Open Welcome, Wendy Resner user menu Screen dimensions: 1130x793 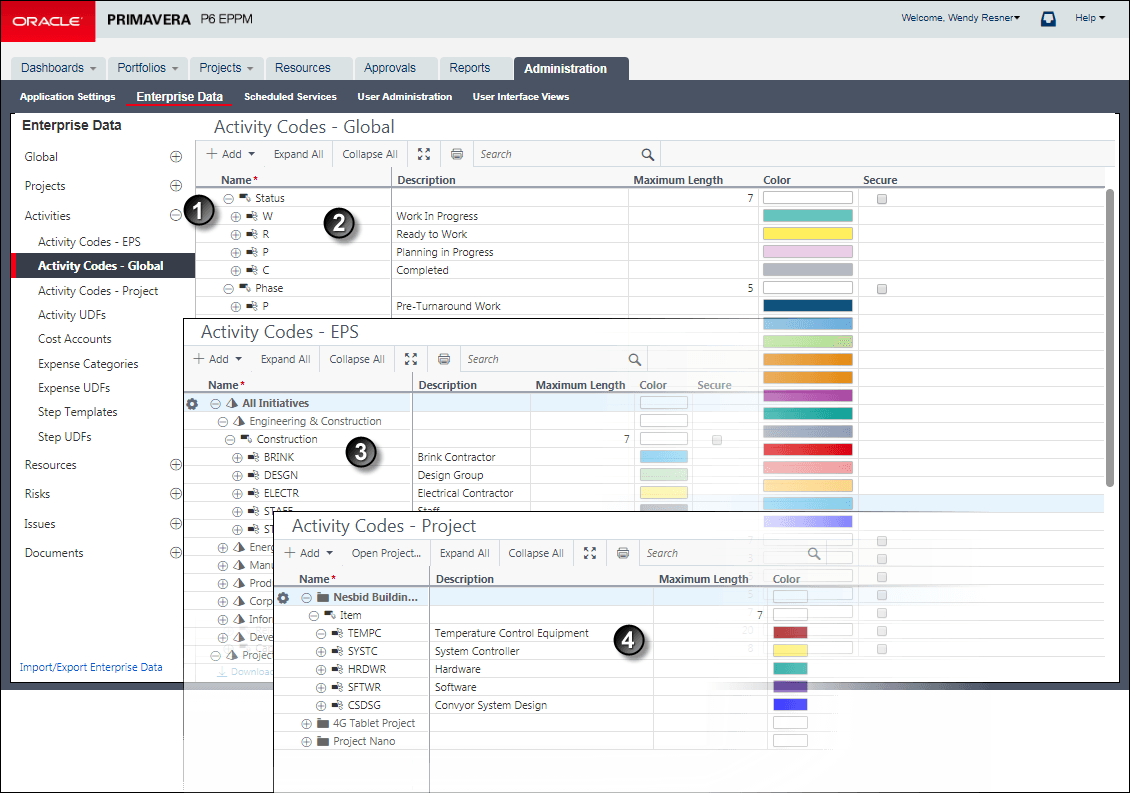[x=961, y=17]
